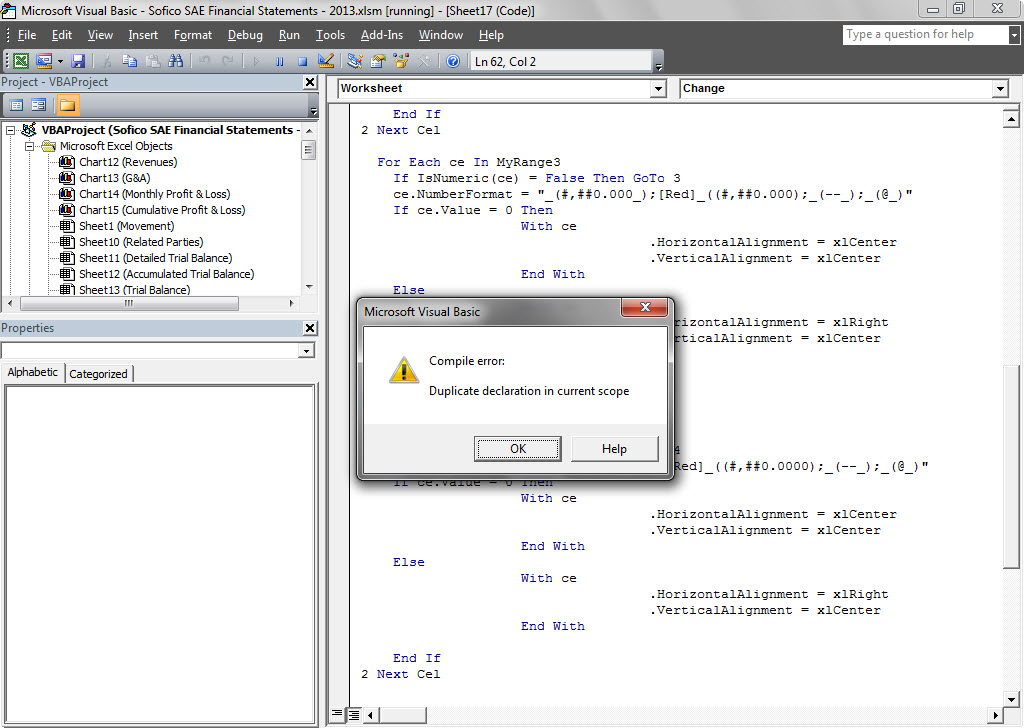Viewport: 1024px width, 728px height.
Task: Select Chart12 (Revenues) in project tree
Action: click(x=128, y=162)
